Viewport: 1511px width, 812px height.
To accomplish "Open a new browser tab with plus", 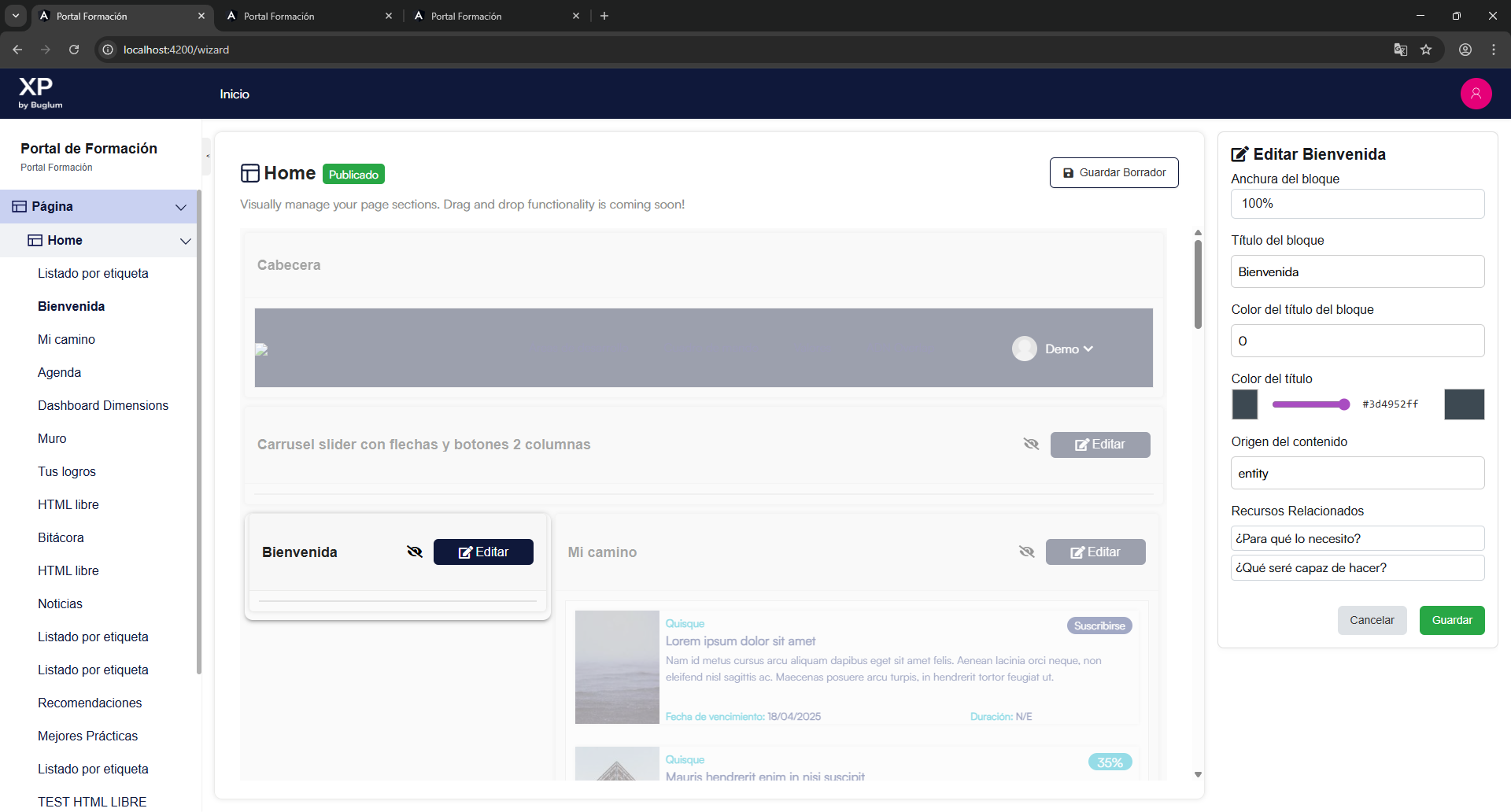I will (x=604, y=16).
